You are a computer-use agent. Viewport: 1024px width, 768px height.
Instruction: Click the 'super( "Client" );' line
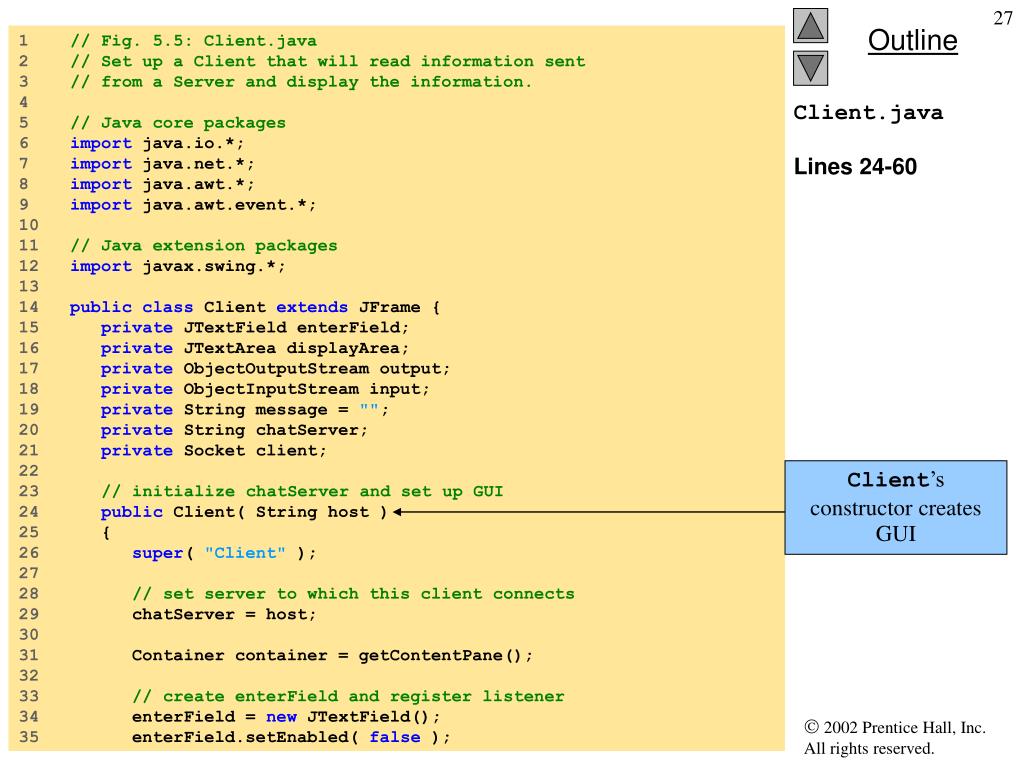pos(224,553)
